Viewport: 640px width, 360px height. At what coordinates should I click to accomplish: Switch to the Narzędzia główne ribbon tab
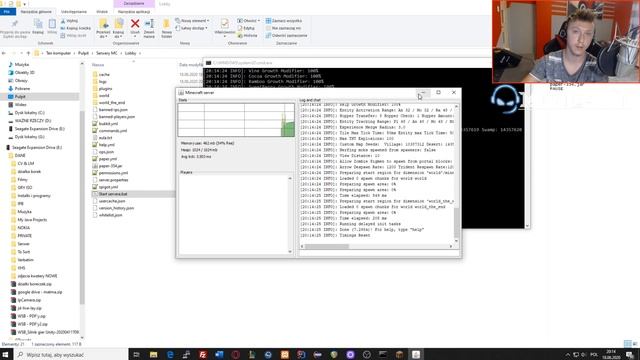36,12
